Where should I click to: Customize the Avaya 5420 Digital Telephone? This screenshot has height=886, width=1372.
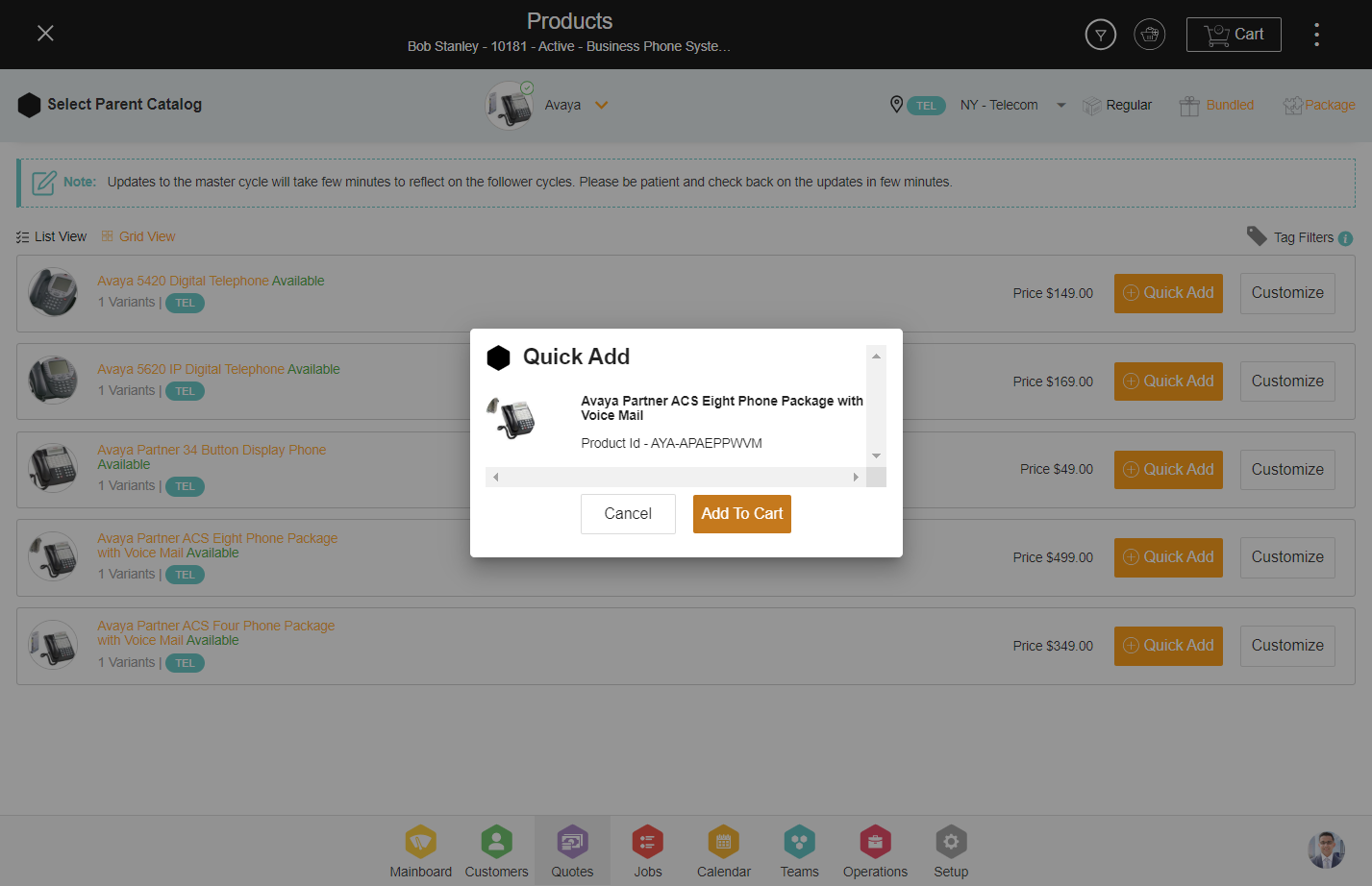tap(1287, 293)
